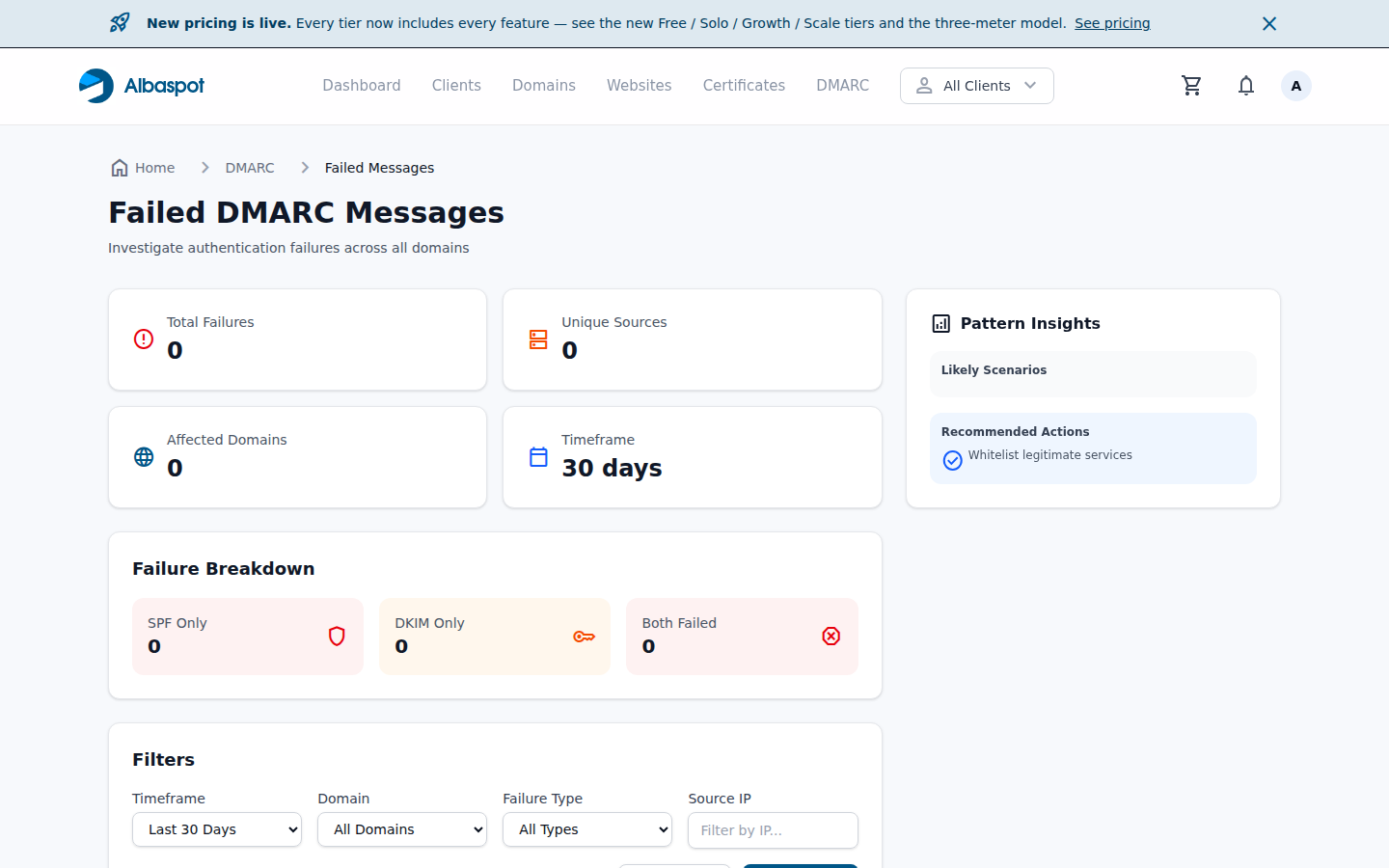Dismiss the pricing banner with the X icon
This screenshot has width=1389, height=868.
coord(1269,23)
